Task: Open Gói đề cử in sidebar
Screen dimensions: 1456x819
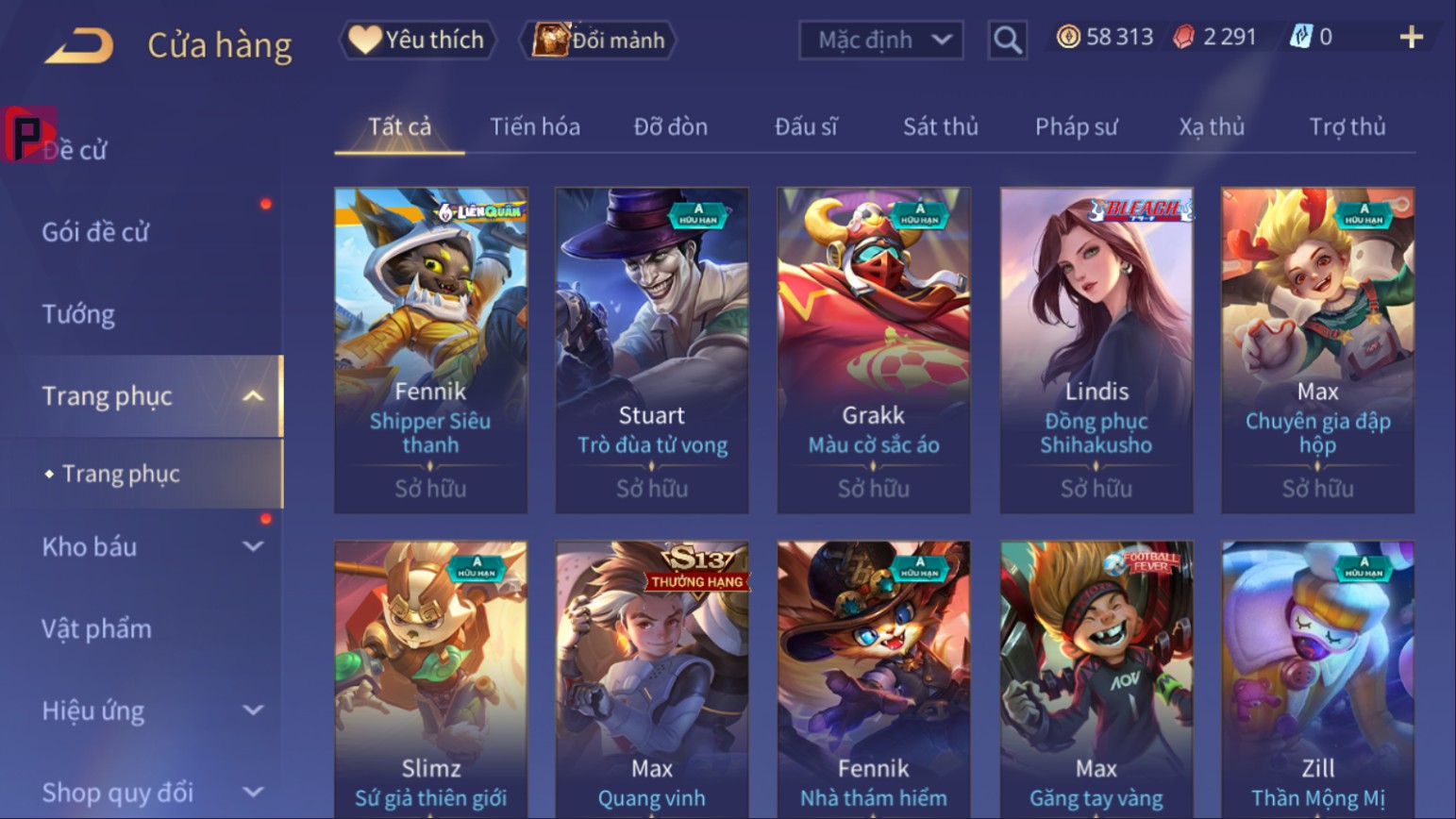Action: 95,232
